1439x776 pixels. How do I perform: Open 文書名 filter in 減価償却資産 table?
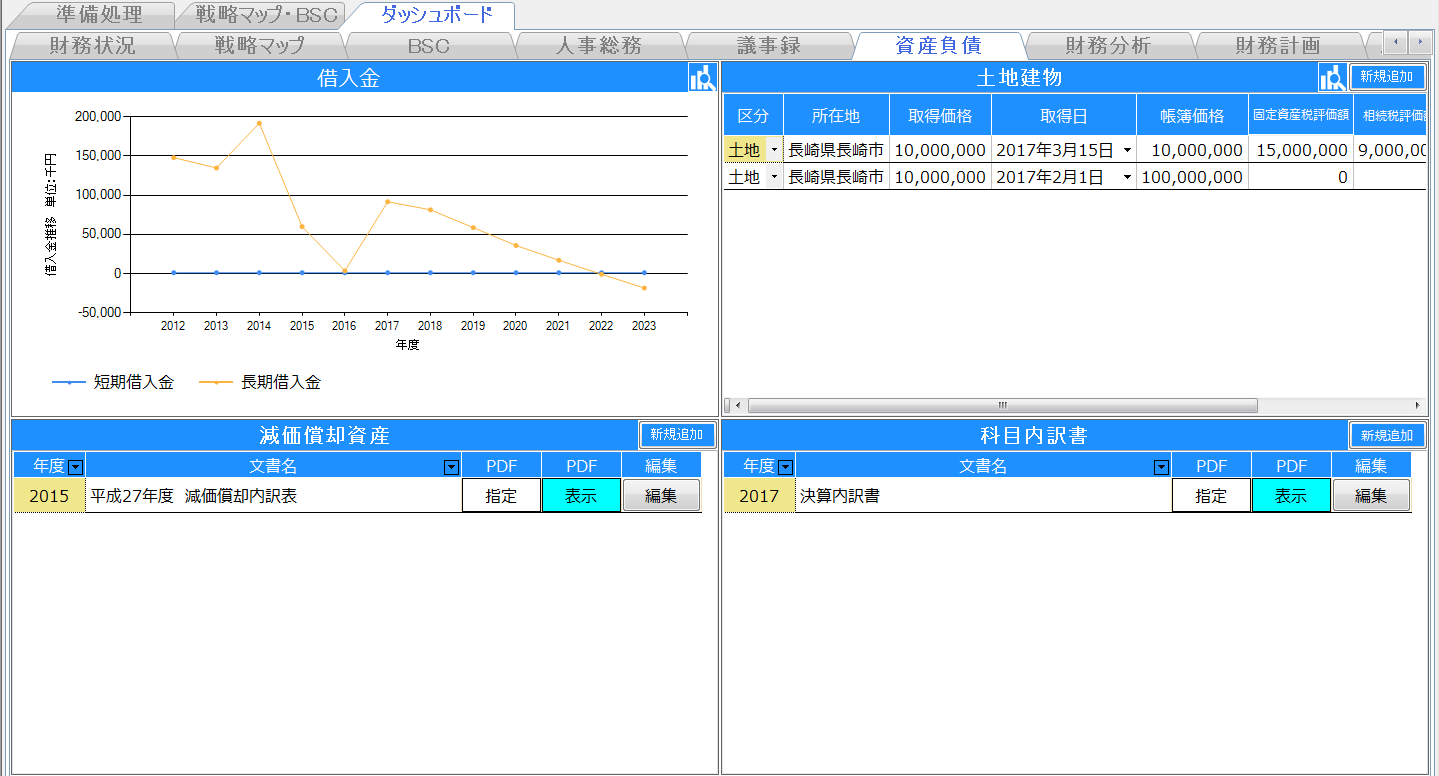click(x=451, y=467)
